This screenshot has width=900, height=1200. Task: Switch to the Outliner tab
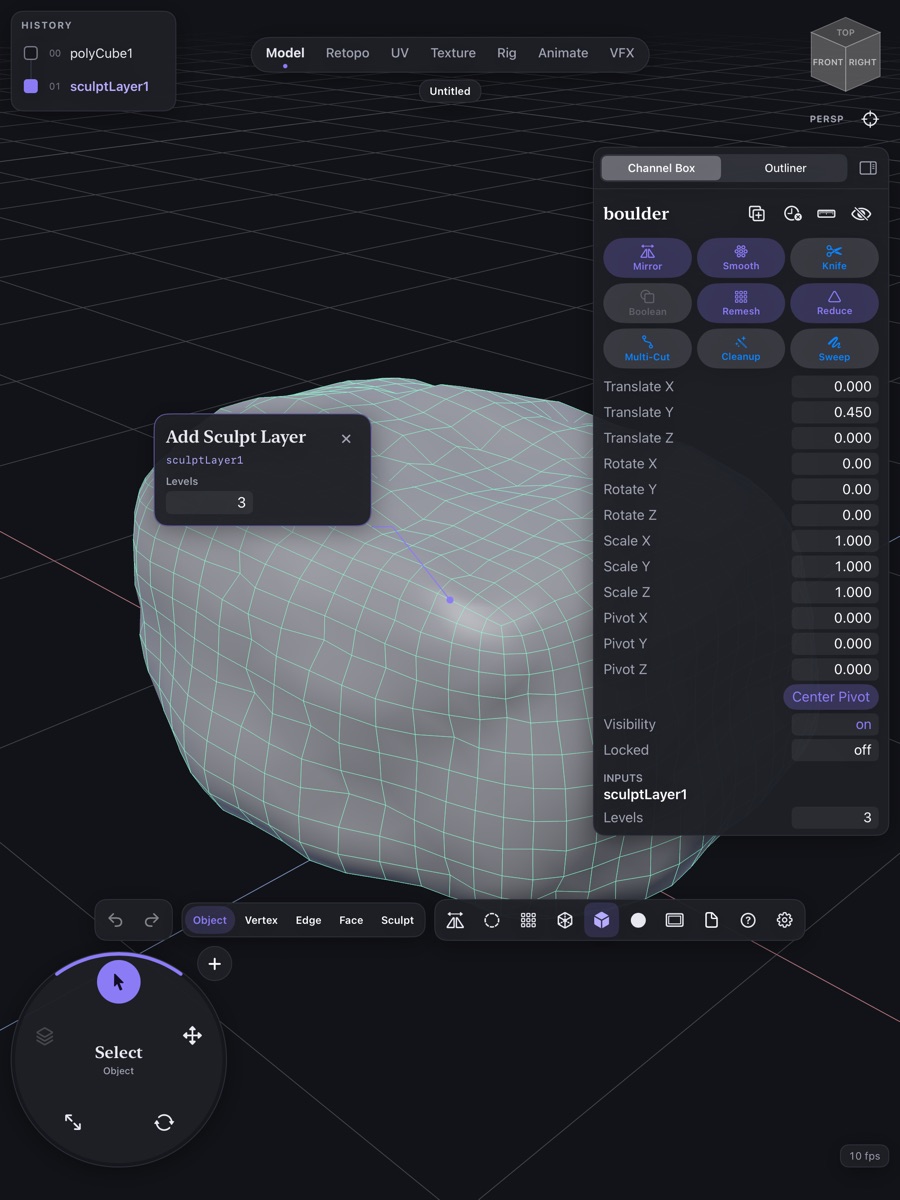(x=785, y=168)
